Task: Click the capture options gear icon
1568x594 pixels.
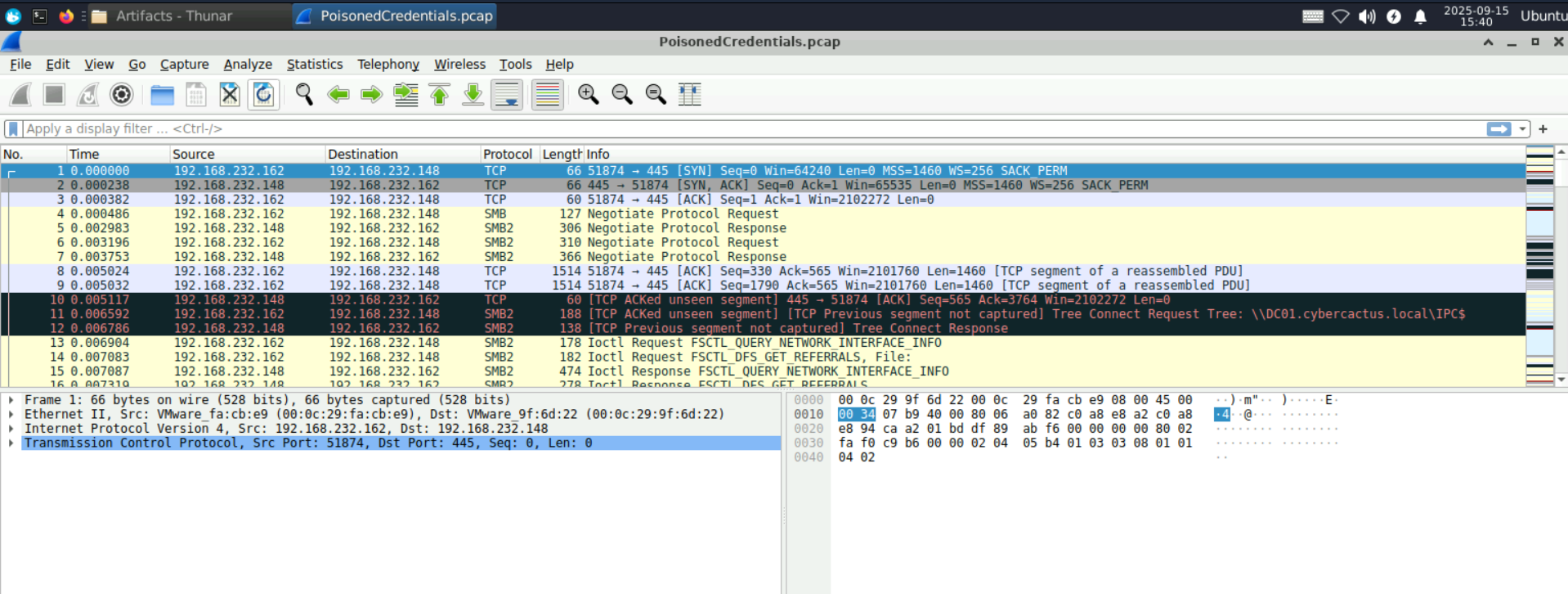Action: coord(121,95)
